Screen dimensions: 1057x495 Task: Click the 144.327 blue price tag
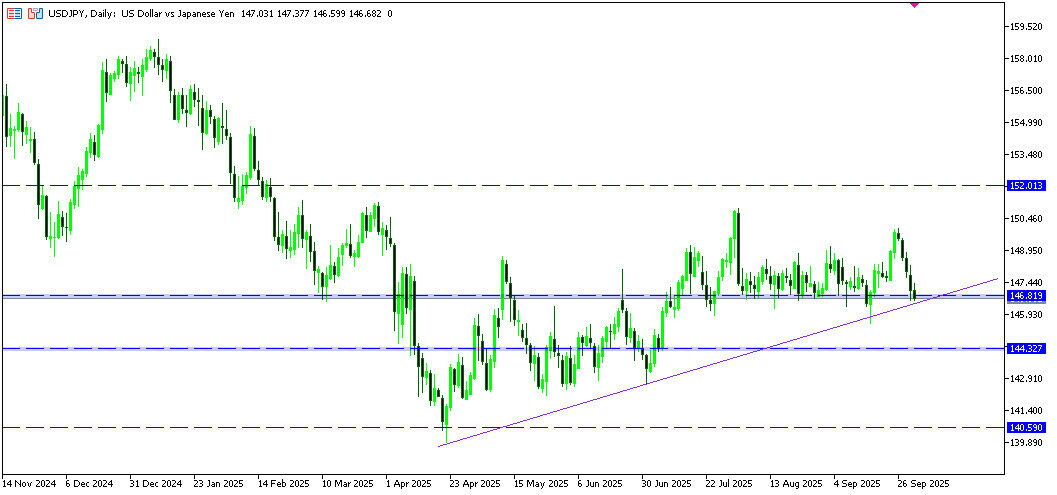tap(1027, 348)
